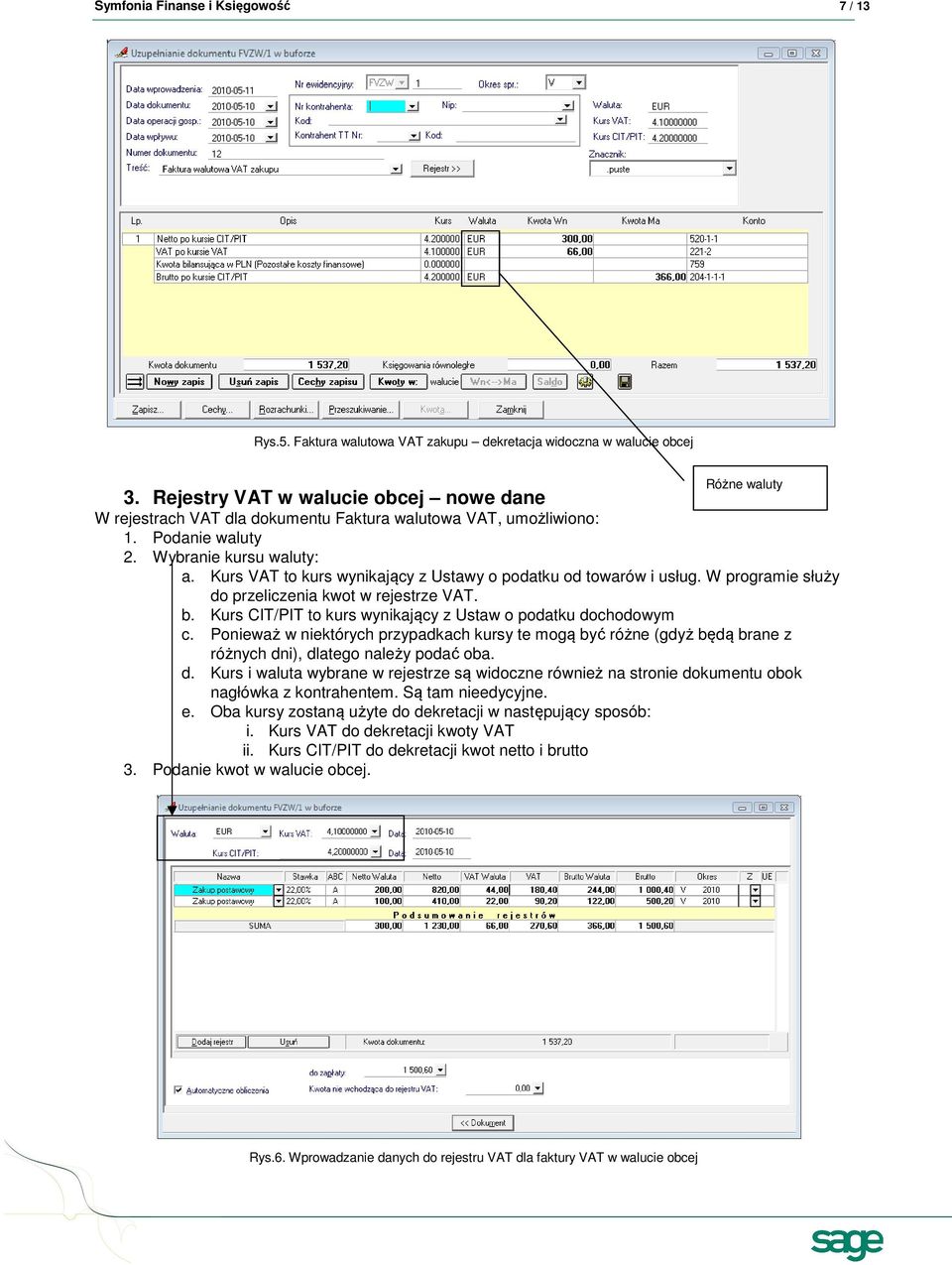Expand the do zapłaty 1 500,60 dropdown
The width and height of the screenshot is (952, 1265).
[440, 1070]
